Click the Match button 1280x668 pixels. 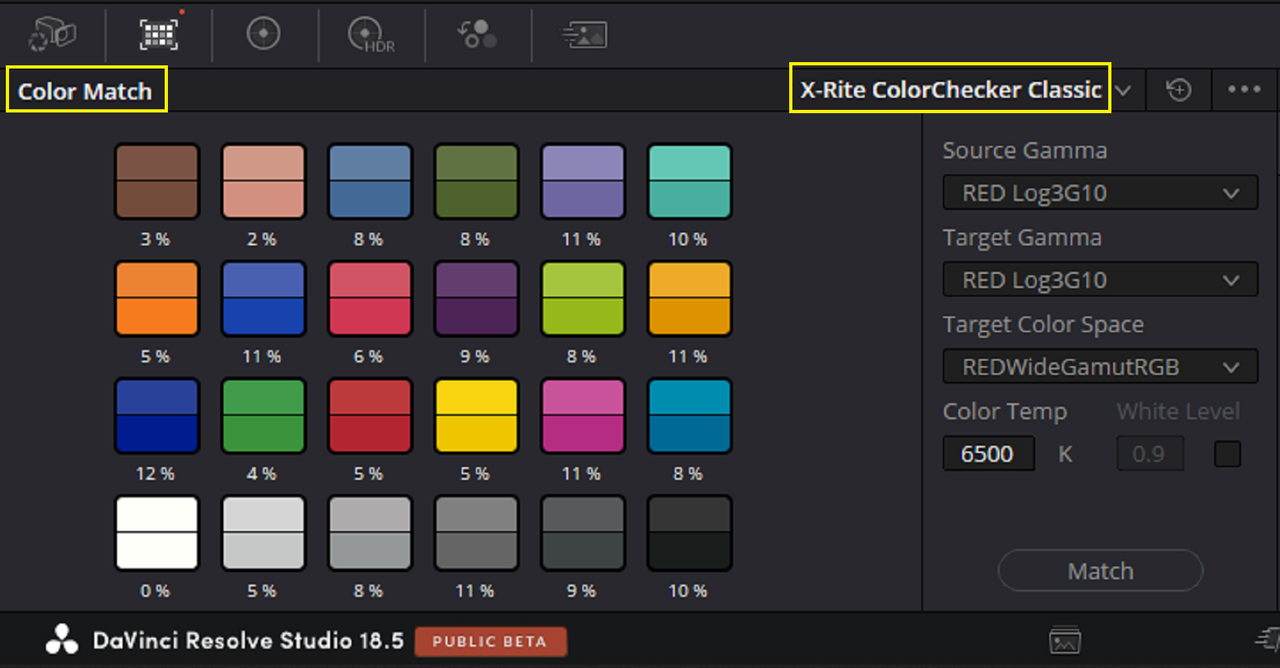(x=1100, y=571)
